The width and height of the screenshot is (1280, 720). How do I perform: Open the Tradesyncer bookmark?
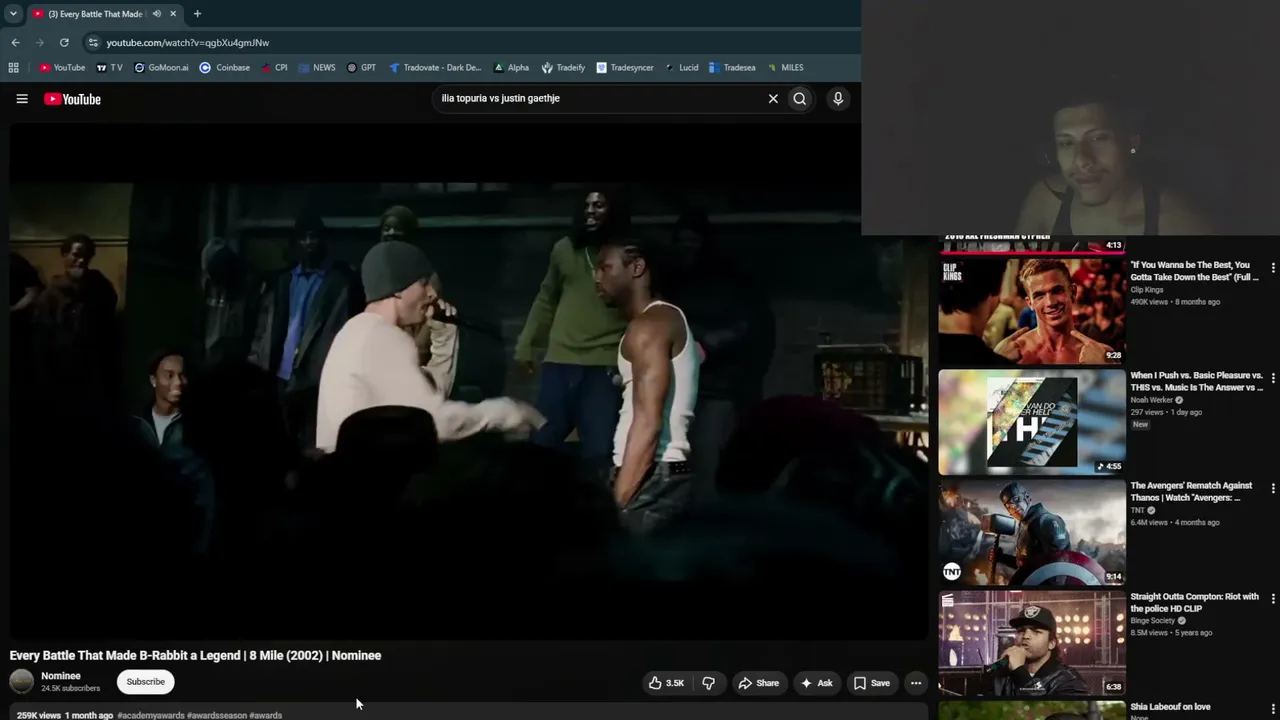coord(625,68)
